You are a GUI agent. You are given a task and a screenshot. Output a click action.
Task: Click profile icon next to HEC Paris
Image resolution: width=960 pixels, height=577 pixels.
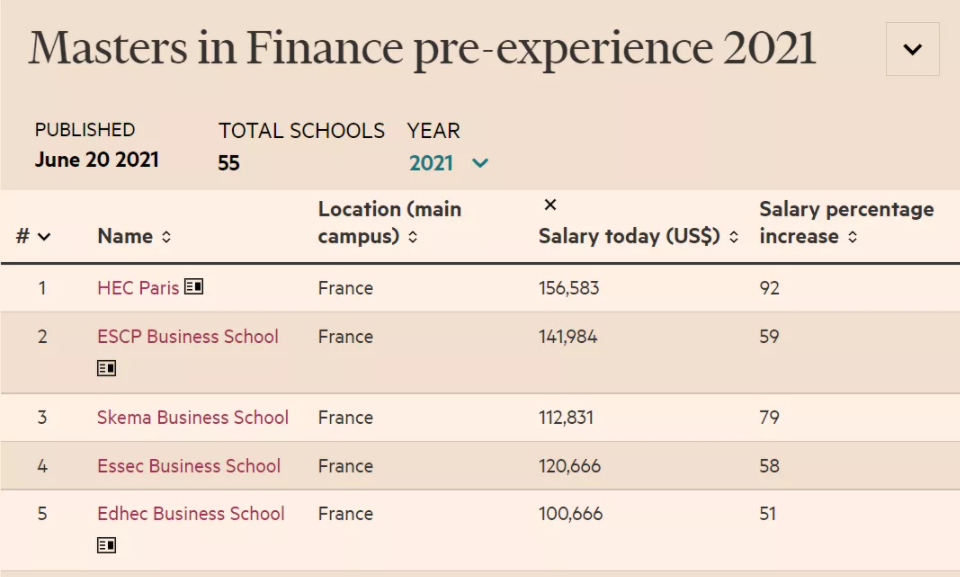point(194,288)
